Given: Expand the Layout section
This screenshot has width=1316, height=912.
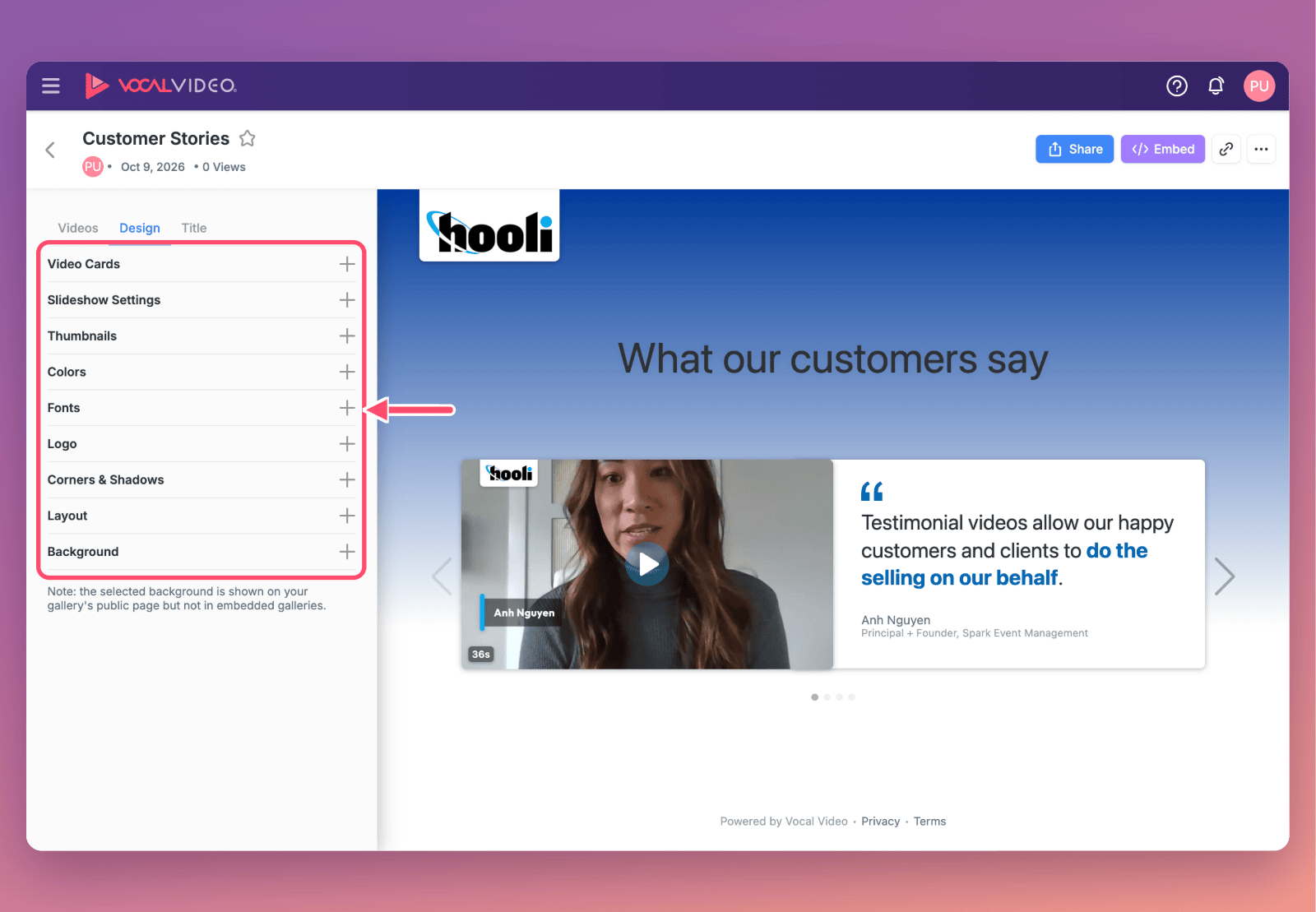Looking at the screenshot, I should coord(202,516).
